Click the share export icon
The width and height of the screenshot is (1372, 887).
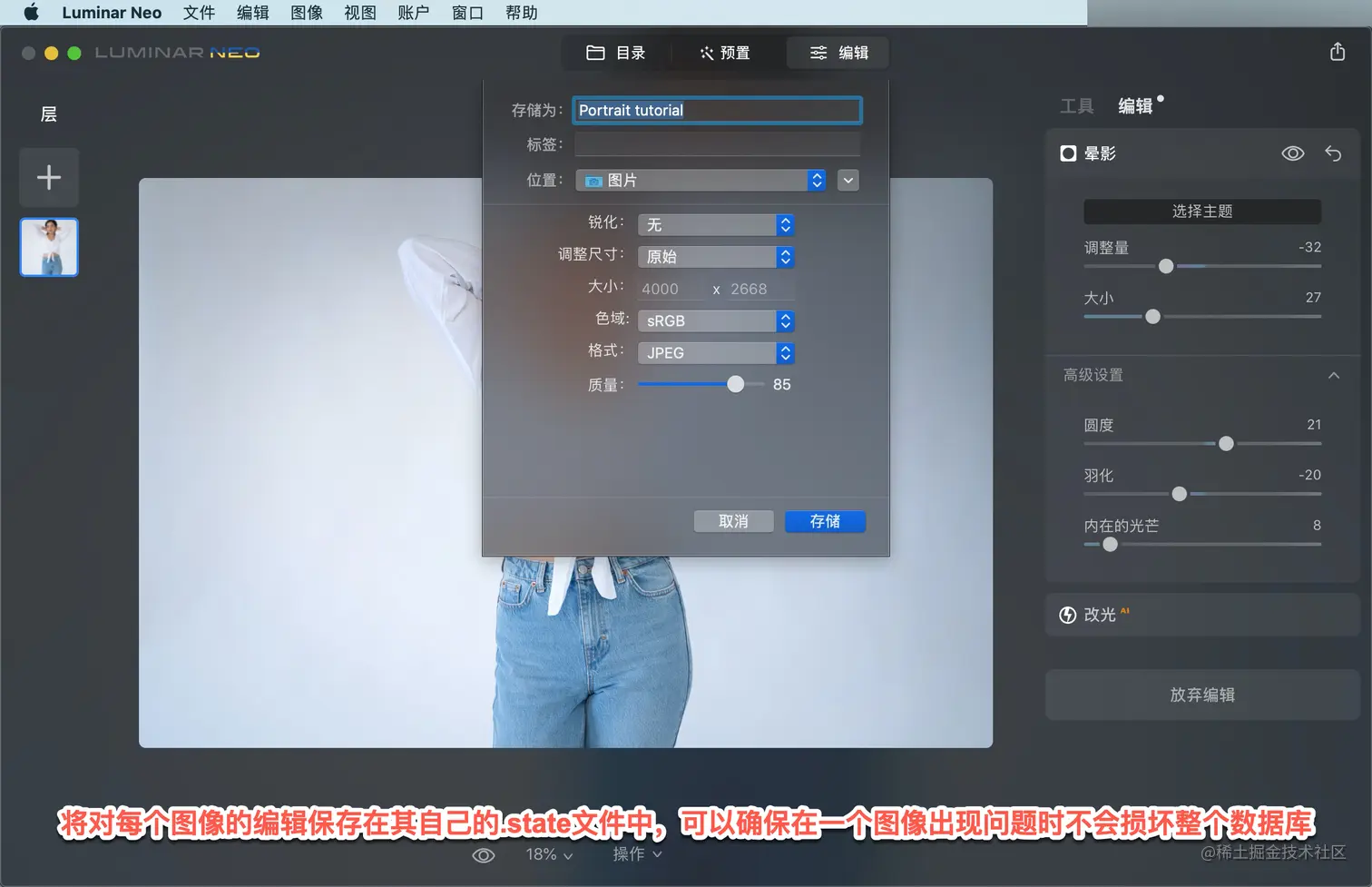coord(1338,52)
